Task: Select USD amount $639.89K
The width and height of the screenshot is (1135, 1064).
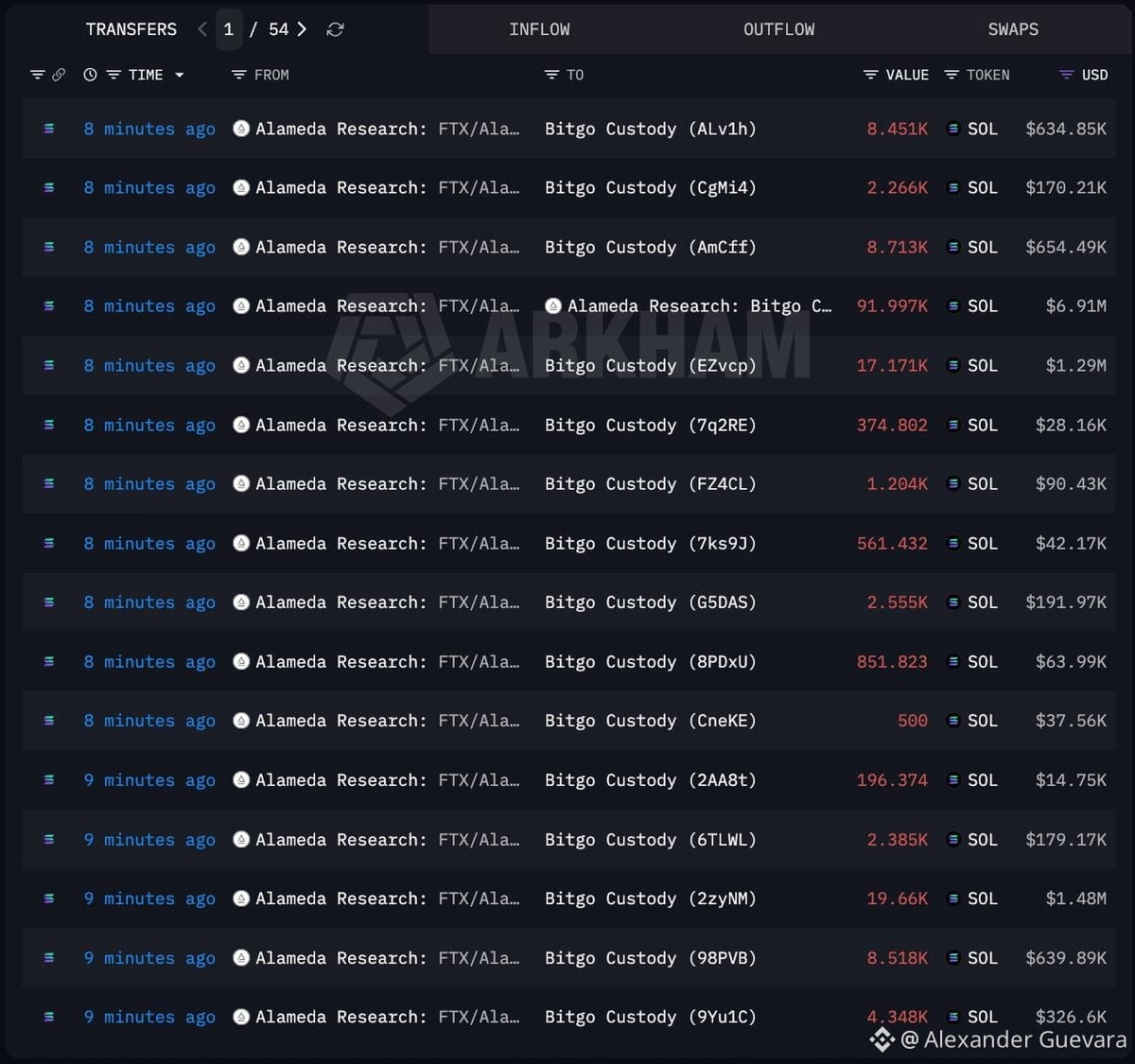Action: pos(1066,957)
